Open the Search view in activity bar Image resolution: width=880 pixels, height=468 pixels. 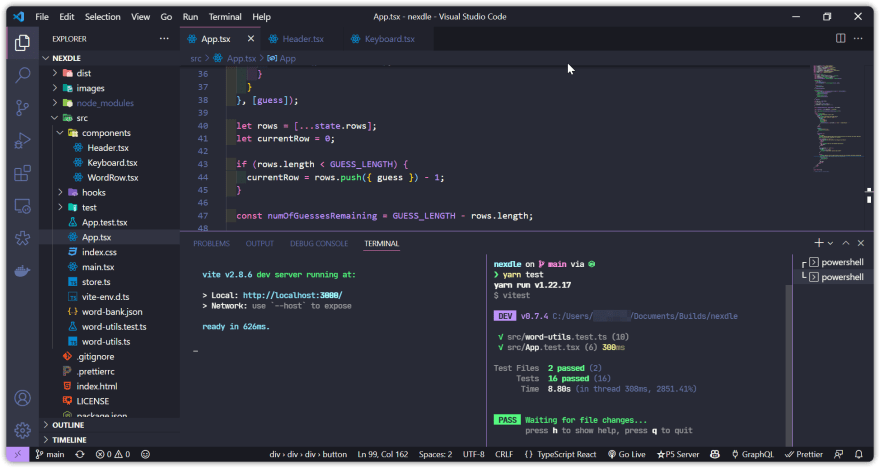22,75
